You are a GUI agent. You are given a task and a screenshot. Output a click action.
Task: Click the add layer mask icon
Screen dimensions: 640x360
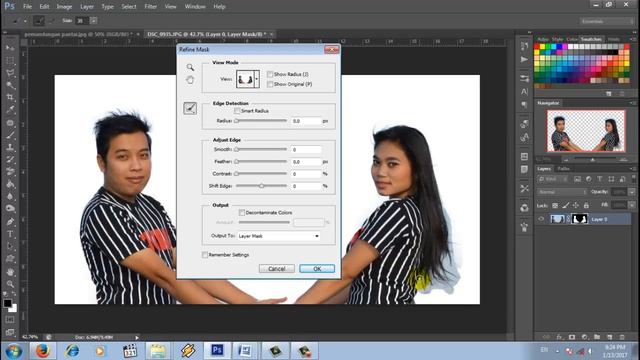coord(572,337)
